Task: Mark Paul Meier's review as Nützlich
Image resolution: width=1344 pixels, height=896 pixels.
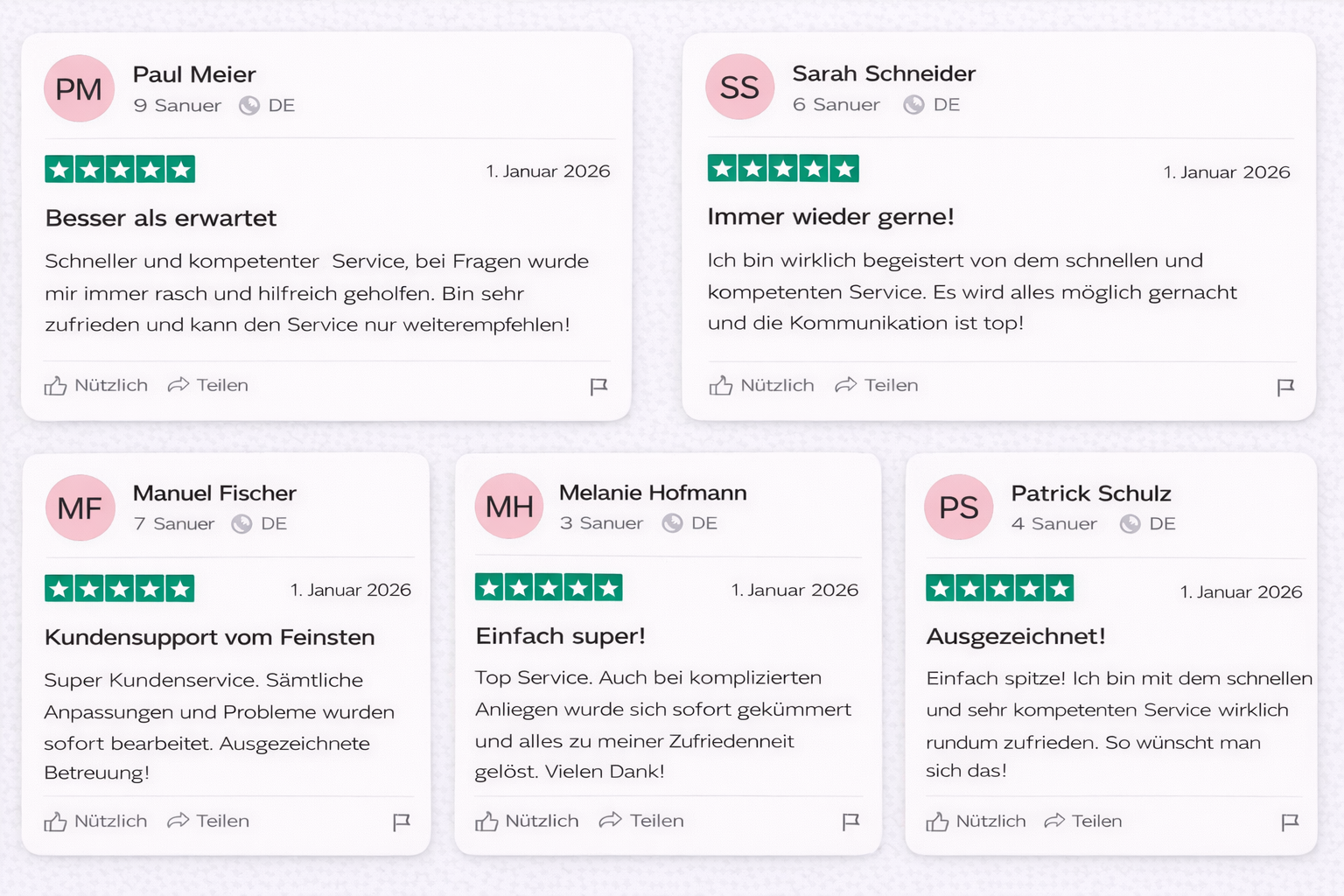Action: tap(96, 385)
